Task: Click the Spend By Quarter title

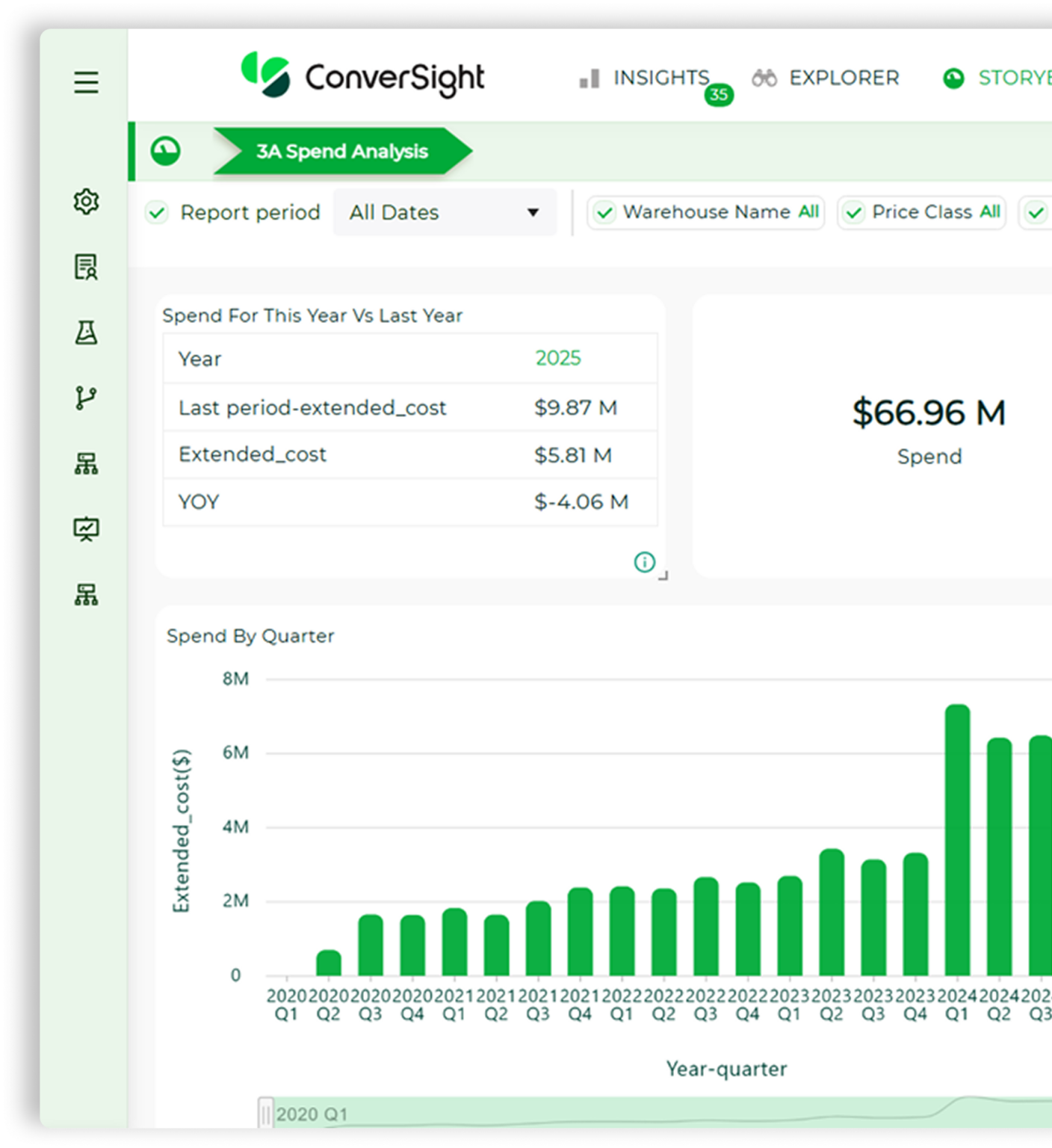Action: click(250, 636)
